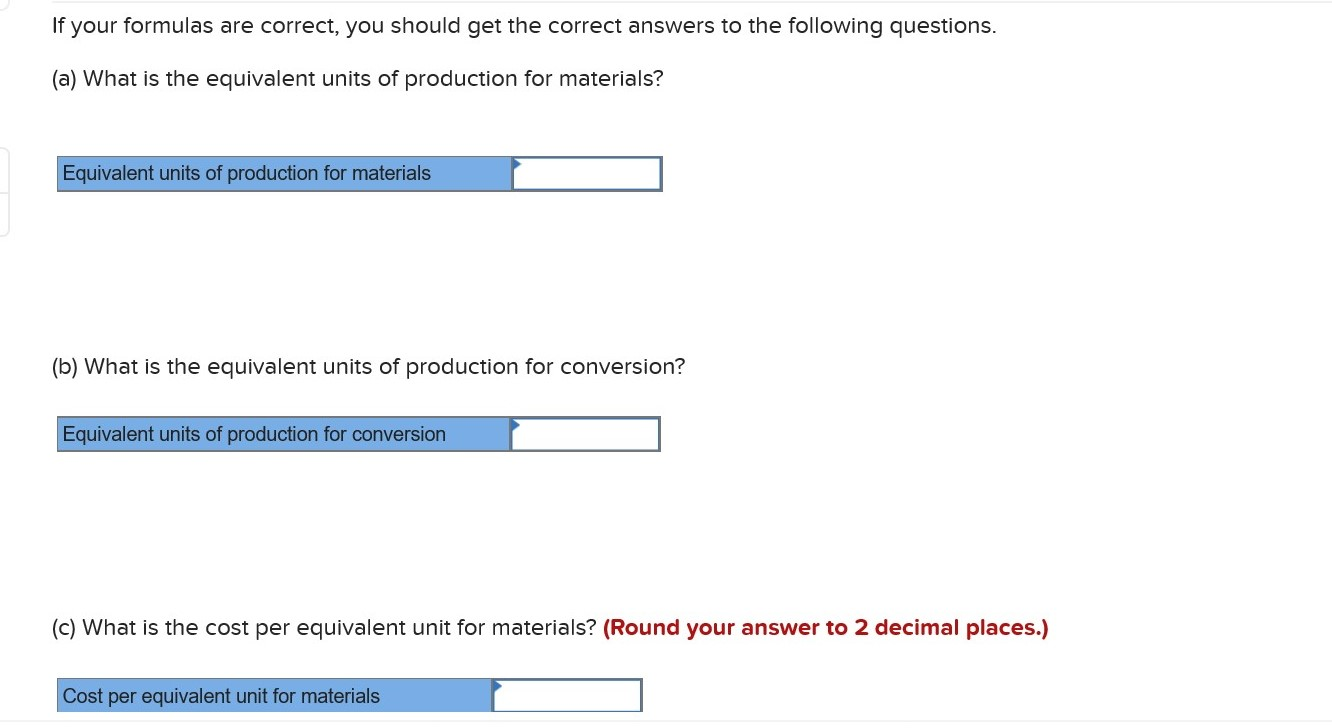Click inside the conversion equivalent units input field
Screen dimensions: 1332x728
[x=588, y=433]
